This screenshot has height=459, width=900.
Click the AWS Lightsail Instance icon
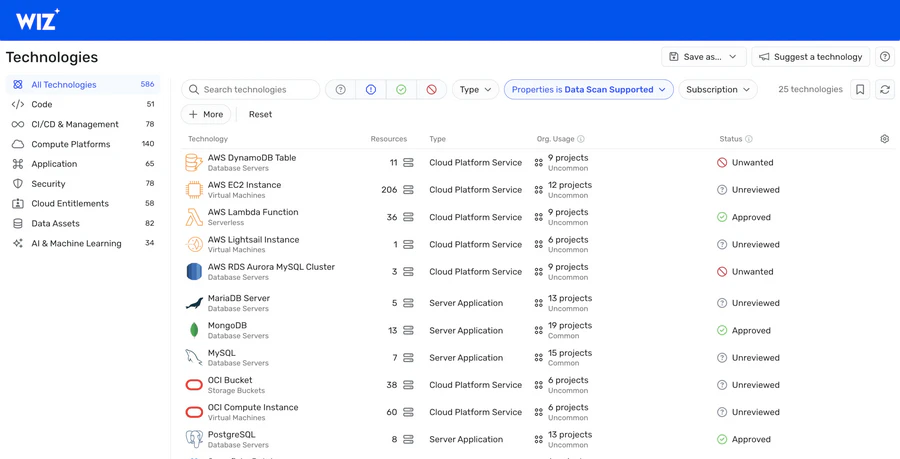point(194,244)
